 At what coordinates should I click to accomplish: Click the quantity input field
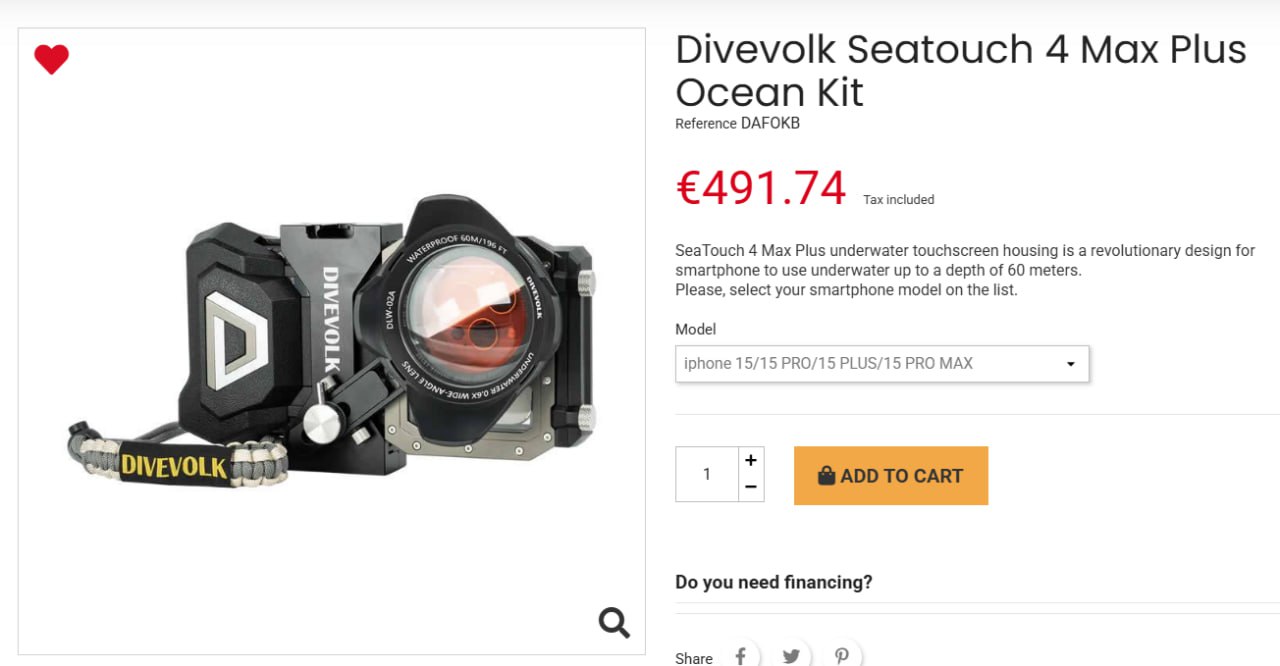707,474
